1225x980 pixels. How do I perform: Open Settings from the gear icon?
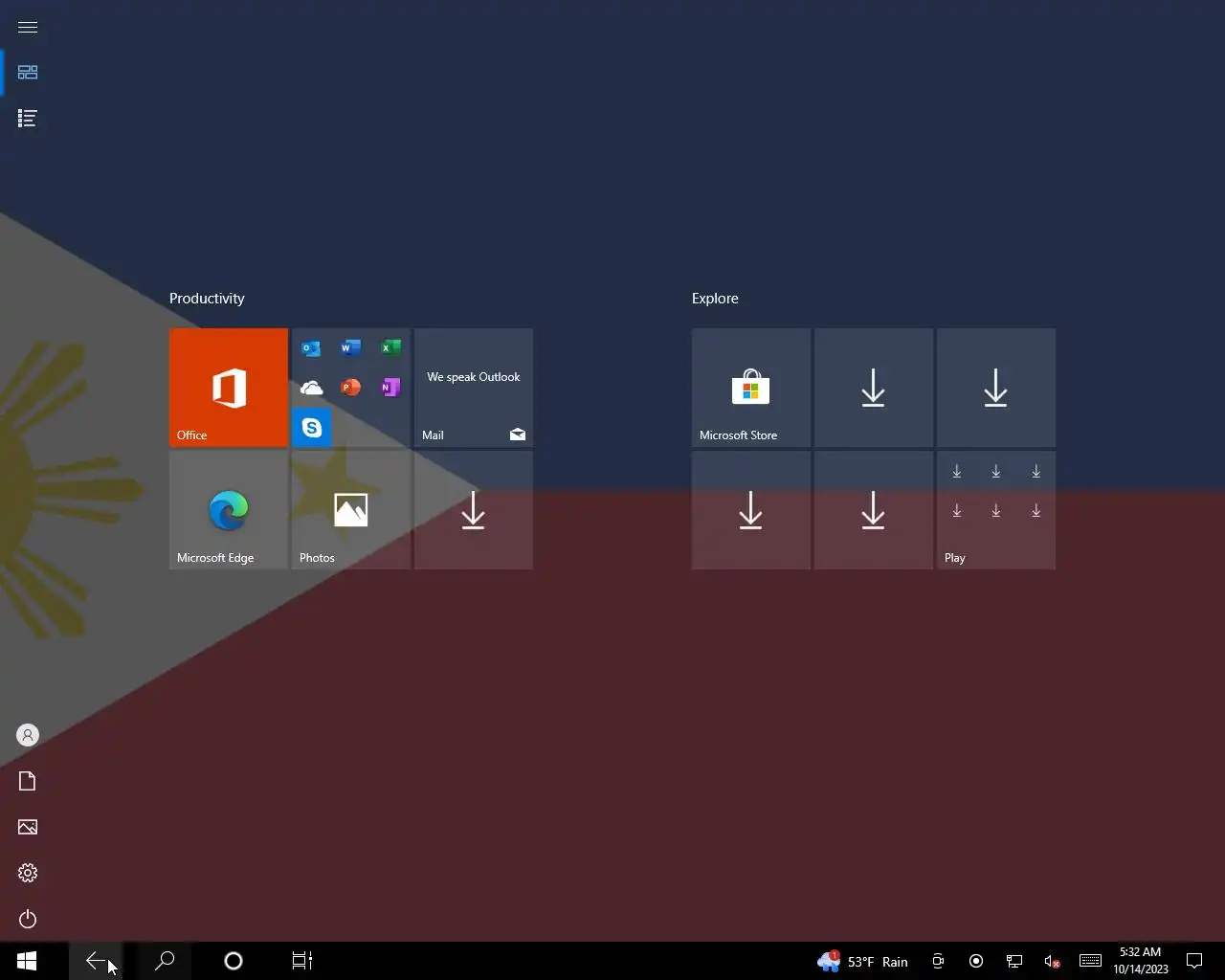point(28,873)
